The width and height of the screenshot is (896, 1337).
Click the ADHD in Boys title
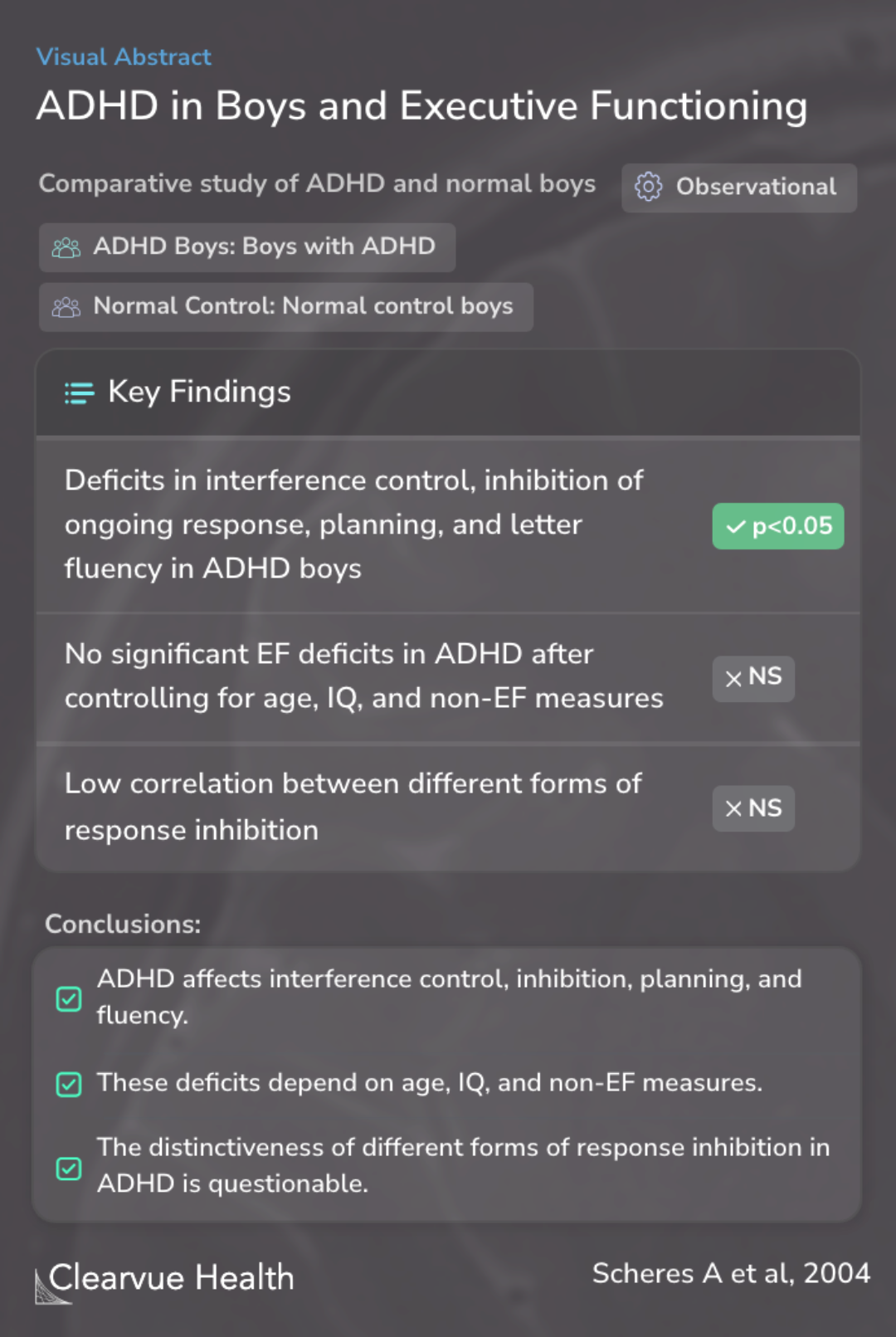coord(421,106)
